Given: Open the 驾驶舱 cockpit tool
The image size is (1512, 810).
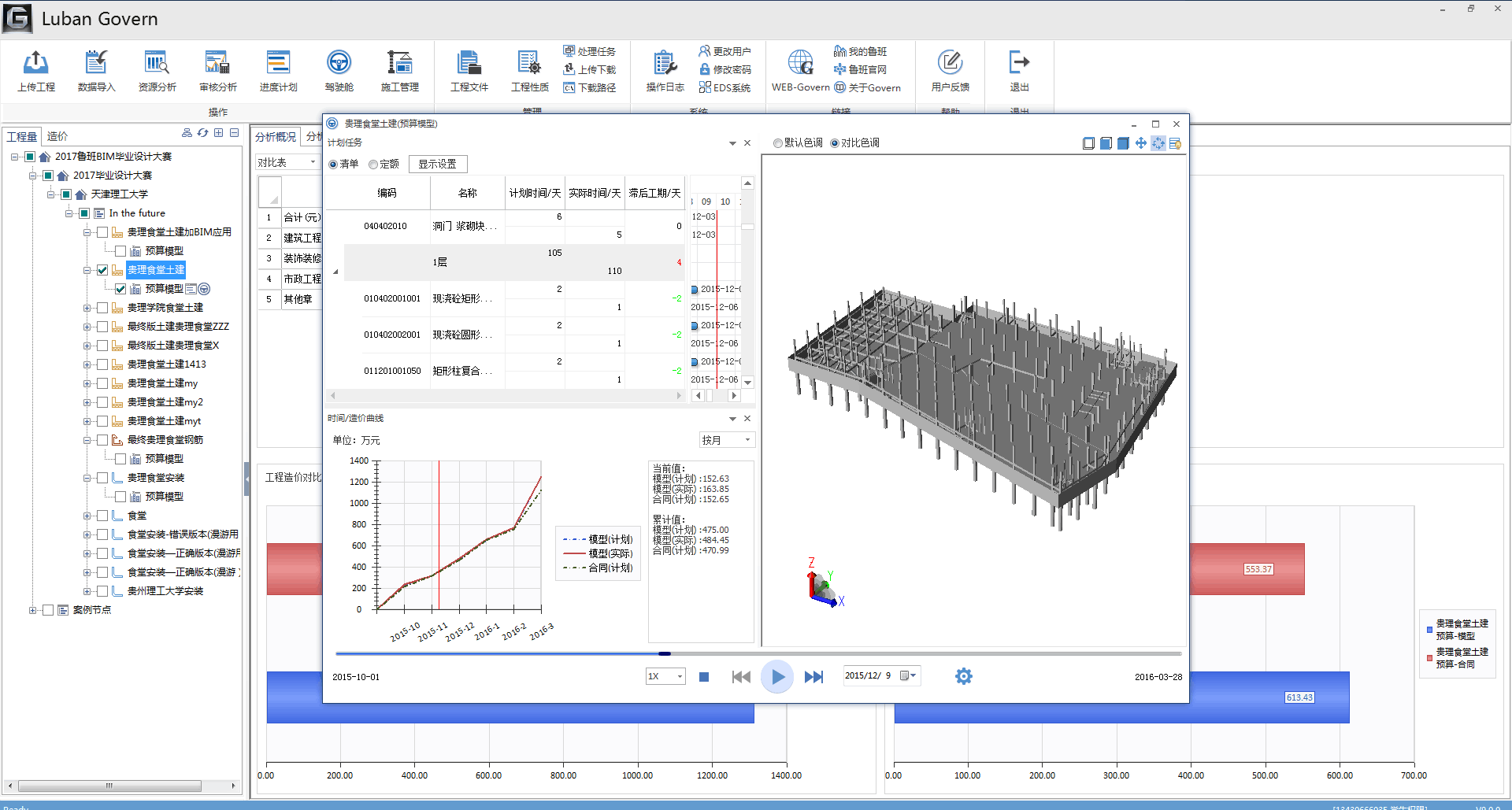Looking at the screenshot, I should click(x=339, y=71).
